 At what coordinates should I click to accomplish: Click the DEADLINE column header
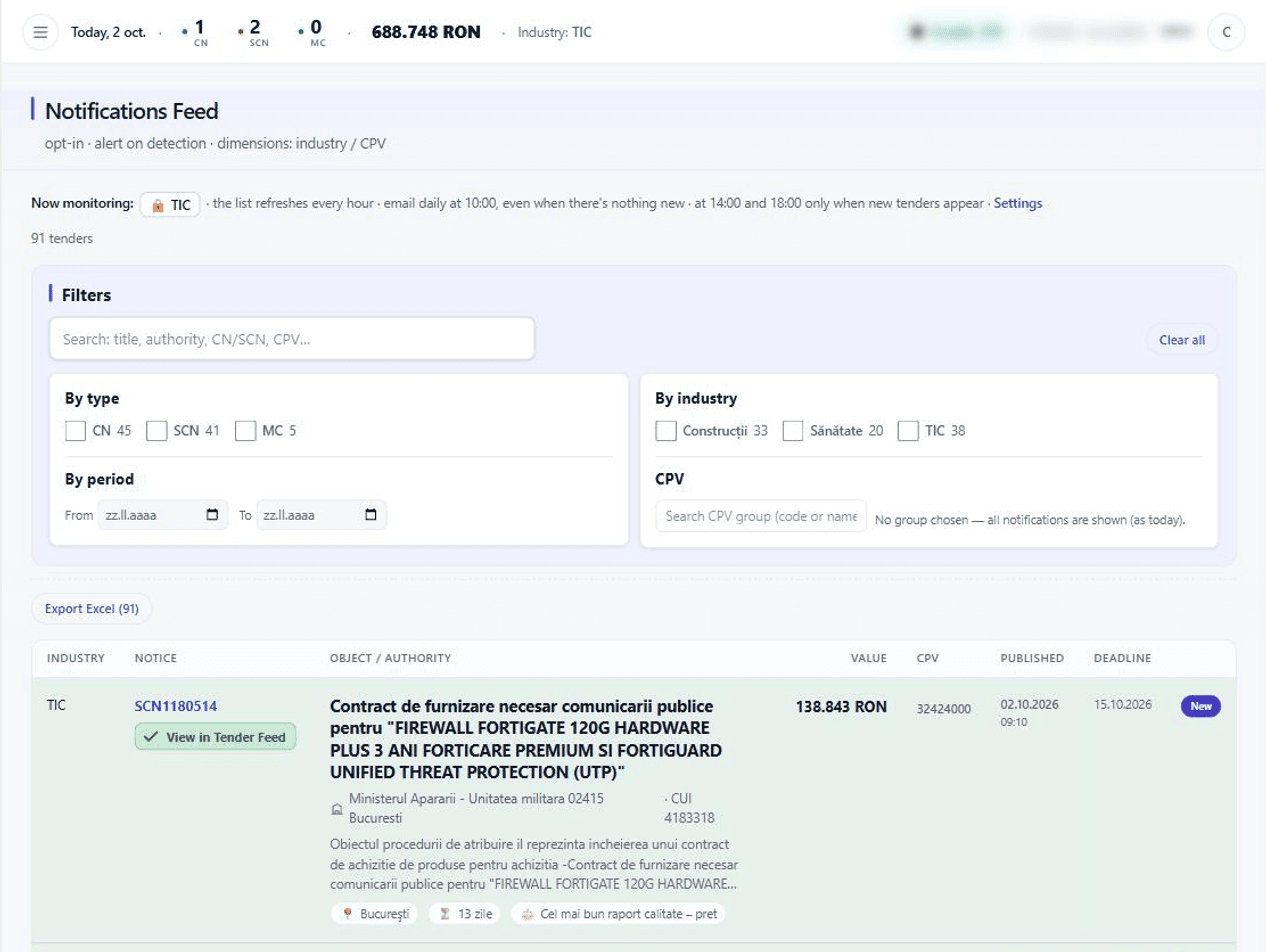pyautogui.click(x=1123, y=658)
